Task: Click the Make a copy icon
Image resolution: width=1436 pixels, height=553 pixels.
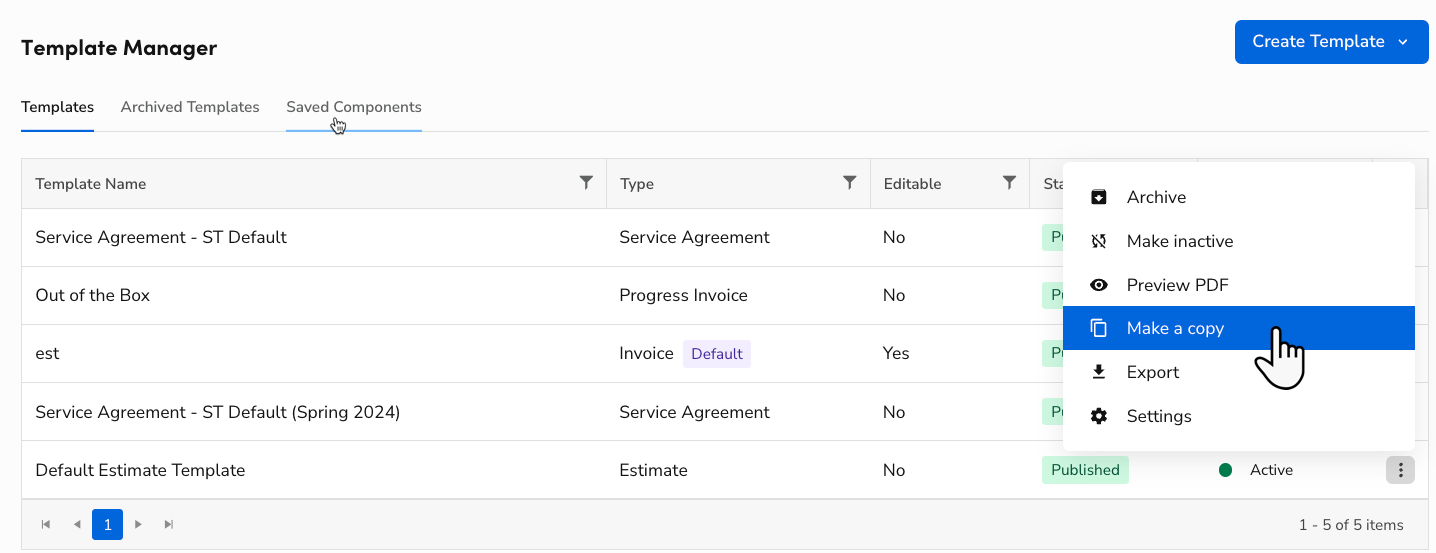Action: tap(1099, 328)
